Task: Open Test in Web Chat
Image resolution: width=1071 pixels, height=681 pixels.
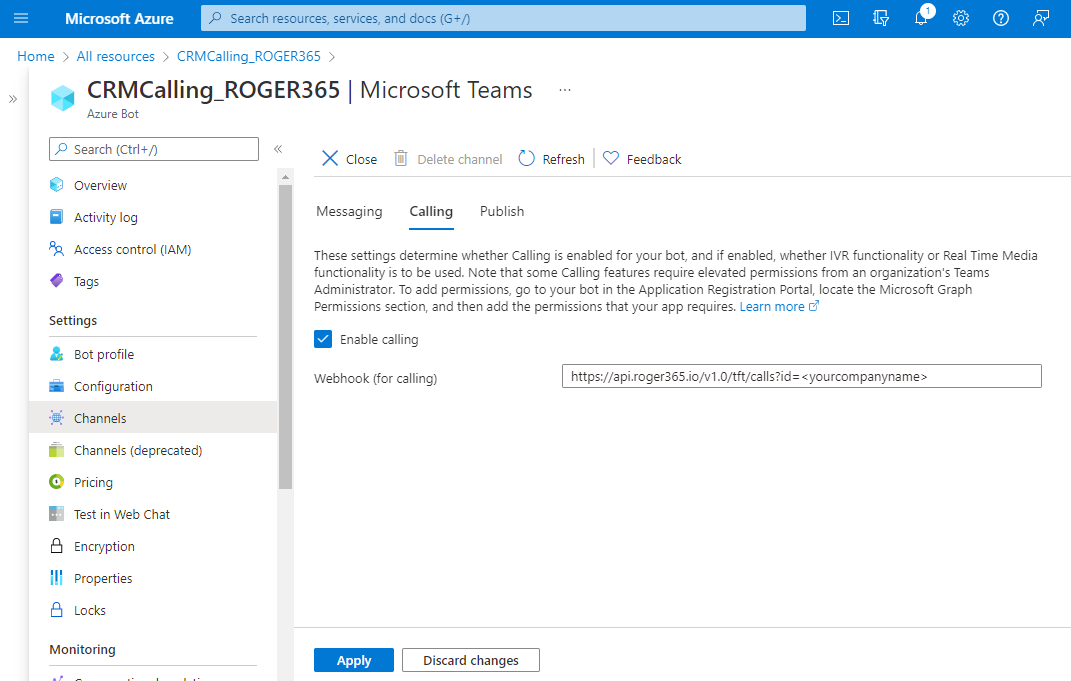Action: click(122, 514)
